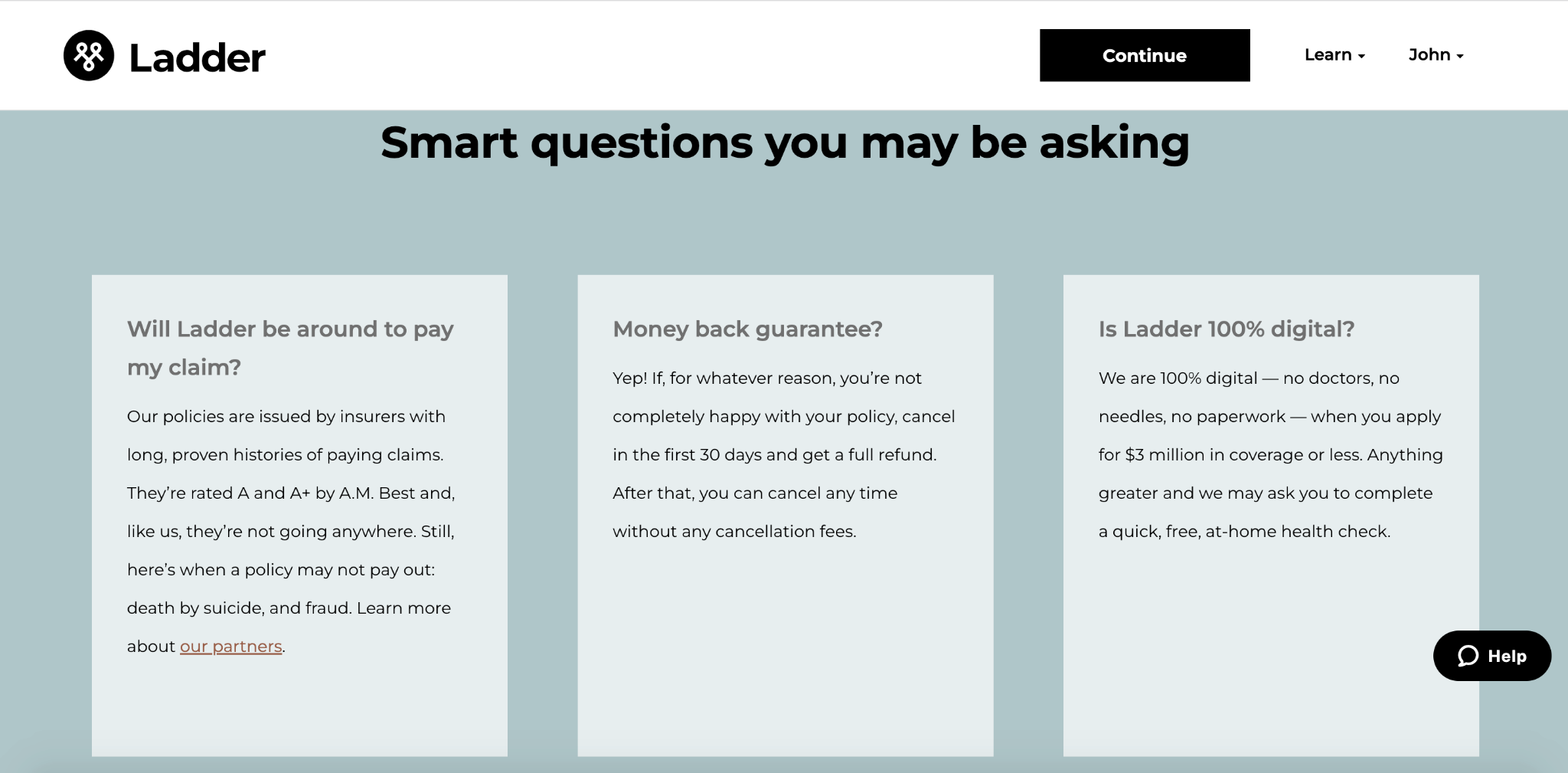Click the caret arrow beside Learn
The width and height of the screenshot is (1568, 773).
pyautogui.click(x=1361, y=57)
